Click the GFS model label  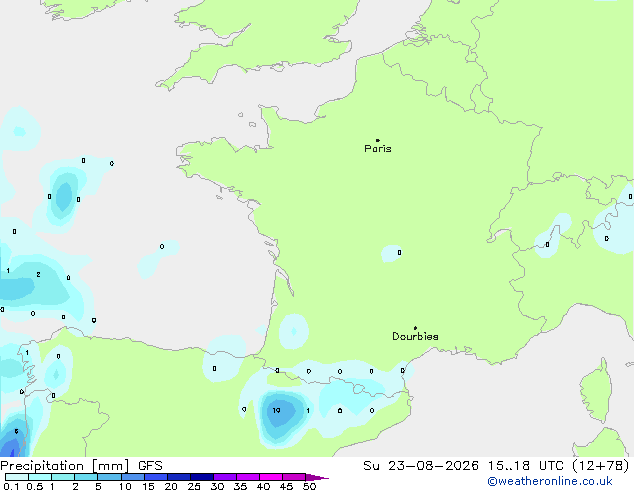click(150, 466)
